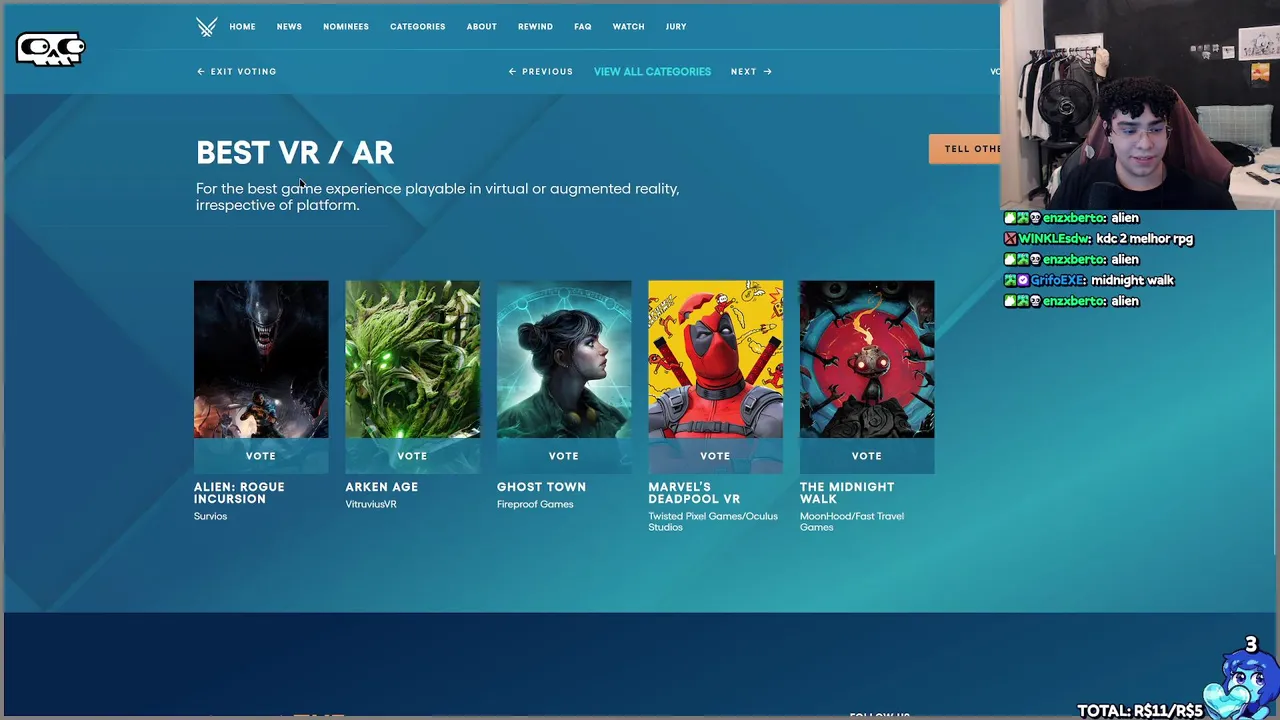Viewport: 1280px width, 720px height.
Task: Click VIEW ALL CATEGORIES link
Action: point(652,72)
